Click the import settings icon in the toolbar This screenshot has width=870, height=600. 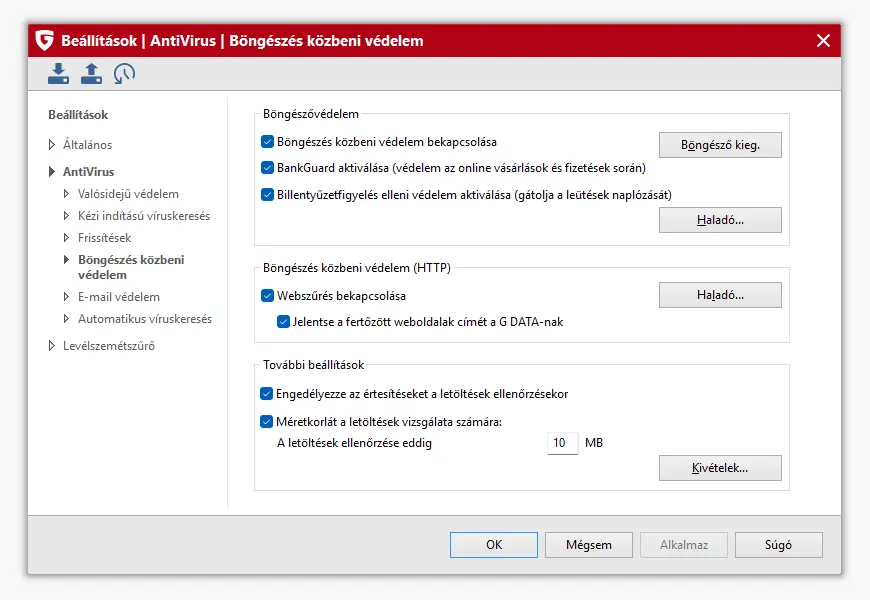pyautogui.click(x=59, y=73)
